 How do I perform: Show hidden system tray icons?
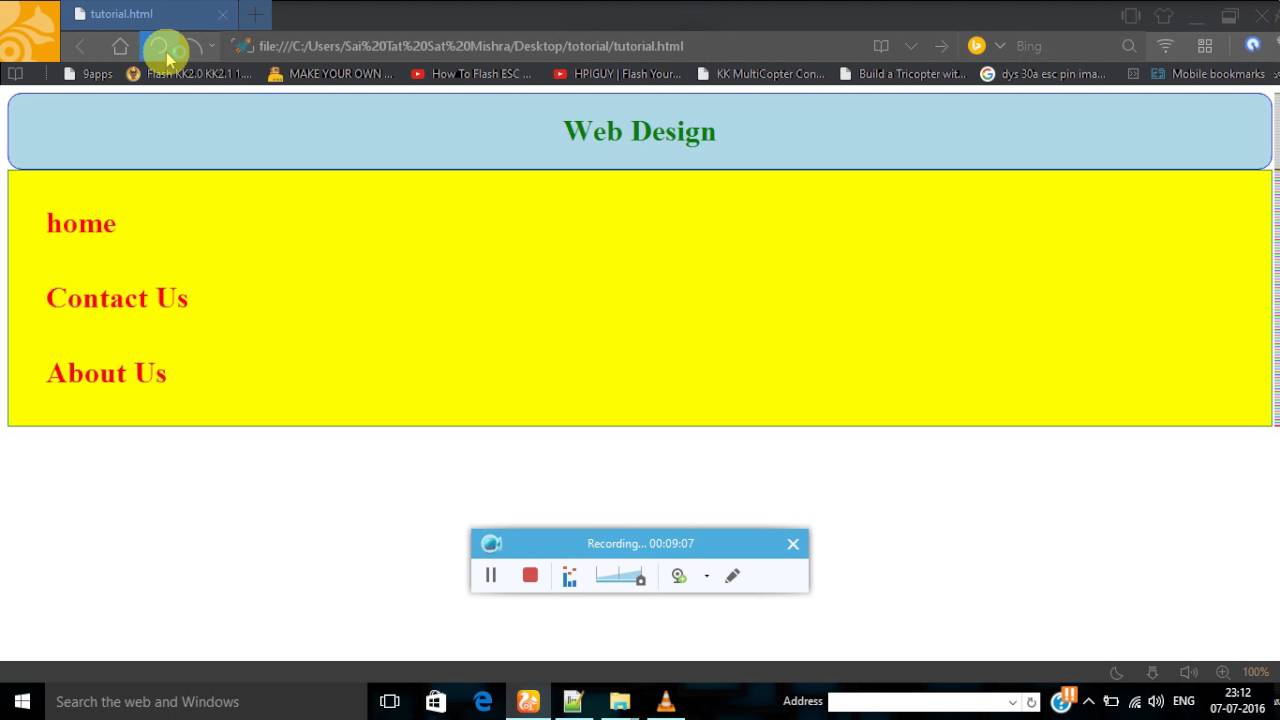pyautogui.click(x=1089, y=701)
